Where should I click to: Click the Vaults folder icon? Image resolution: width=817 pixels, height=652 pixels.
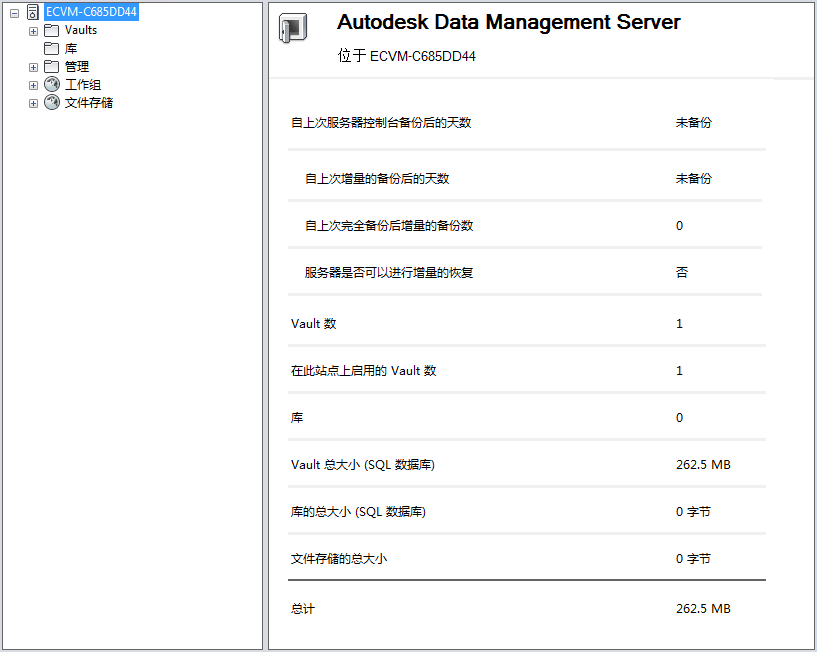[52, 30]
